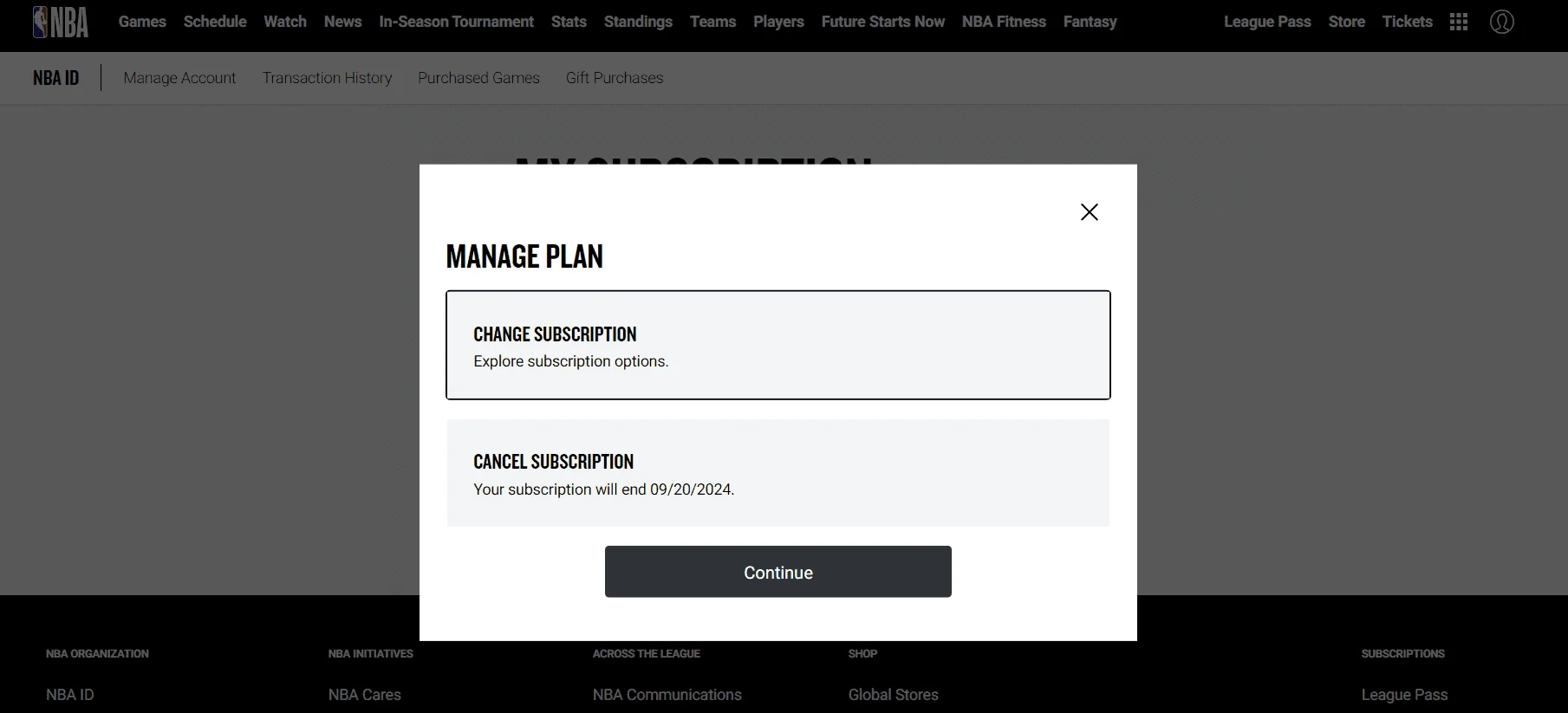
Task: Switch to Transaction History tab
Action: [327, 78]
